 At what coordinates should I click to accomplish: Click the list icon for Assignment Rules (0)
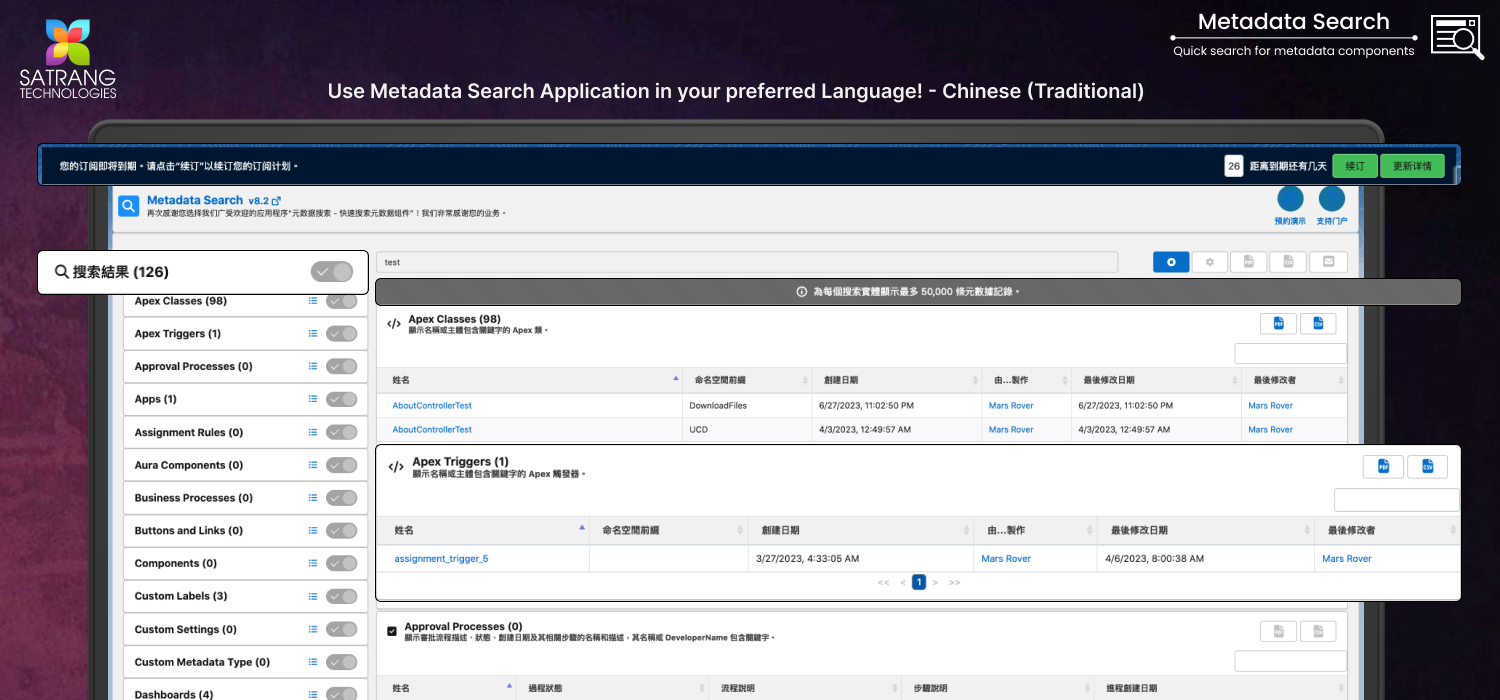tap(313, 432)
